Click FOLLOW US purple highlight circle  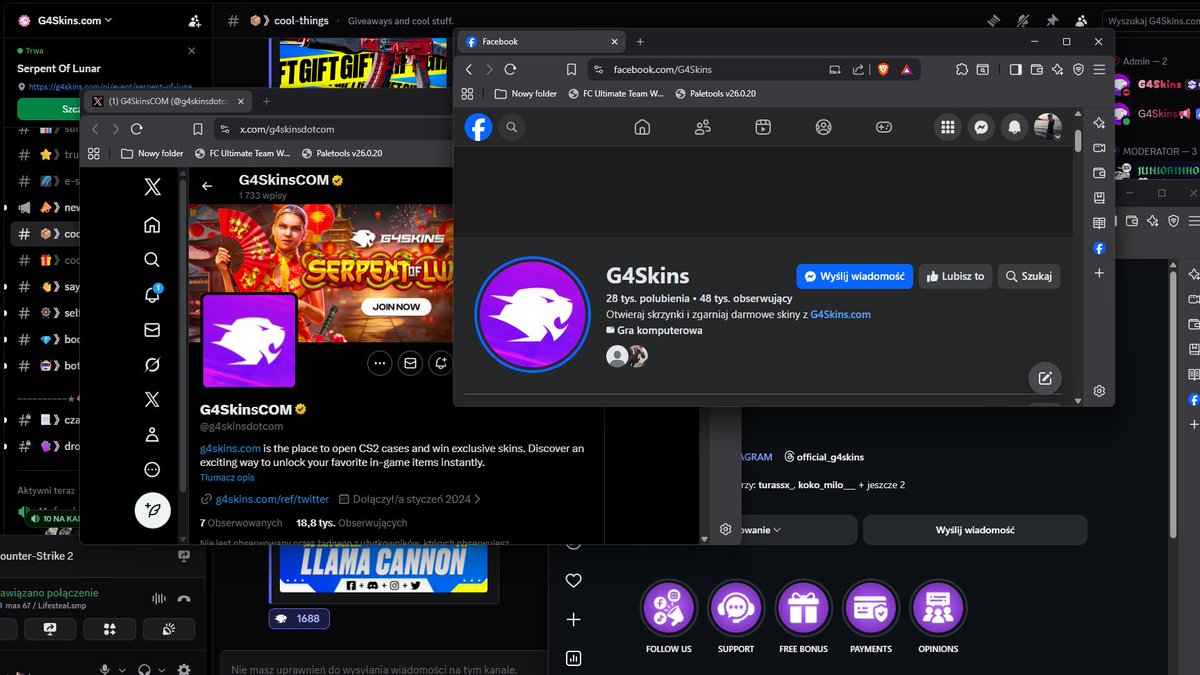click(x=669, y=609)
